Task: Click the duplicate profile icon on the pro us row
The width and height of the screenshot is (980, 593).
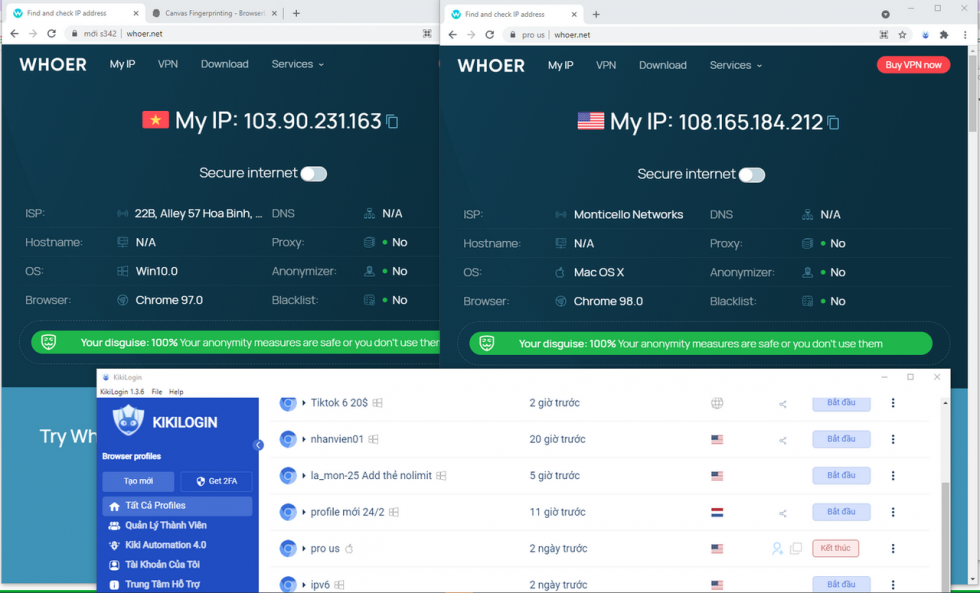Action: tap(796, 548)
